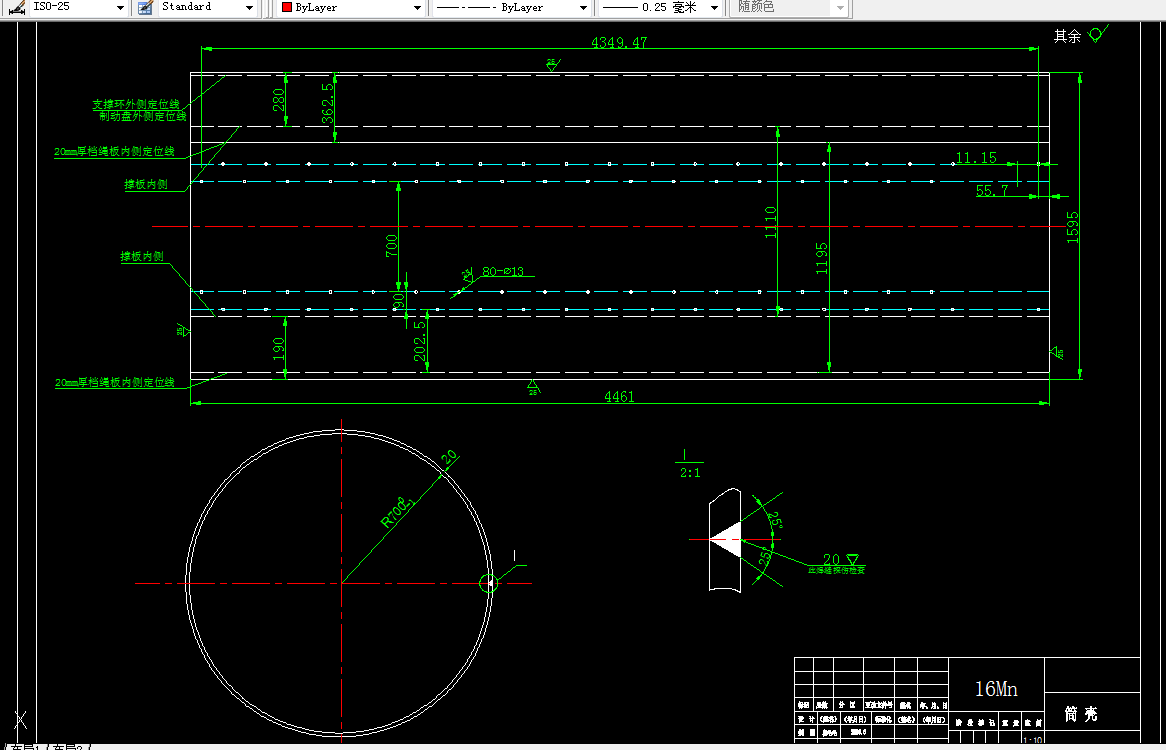Select the 362.5 dimension text
Viewport: 1166px width, 750px height.
327,103
